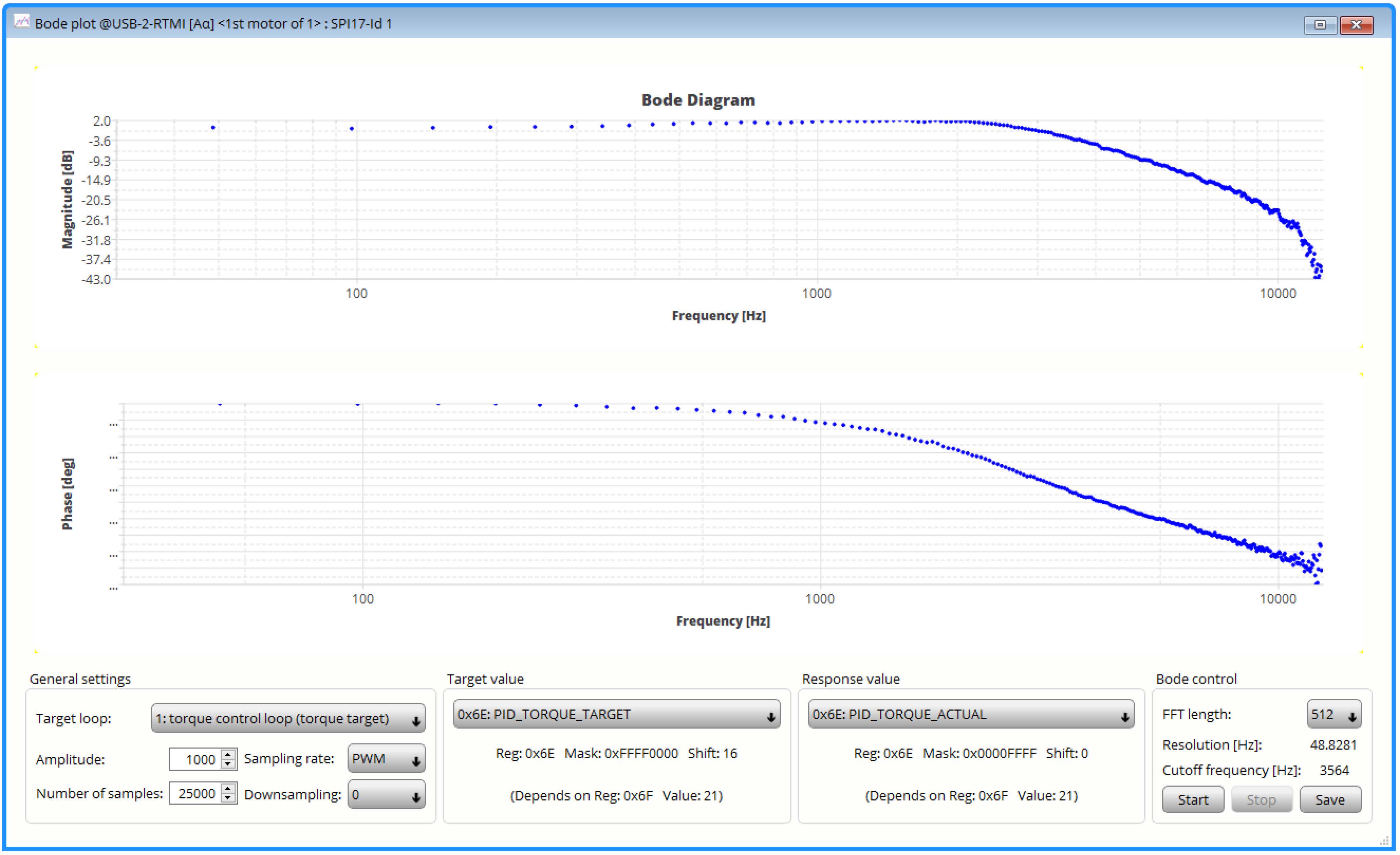Click into the Amplitude value field
This screenshot has width=1400, height=855.
point(195,760)
